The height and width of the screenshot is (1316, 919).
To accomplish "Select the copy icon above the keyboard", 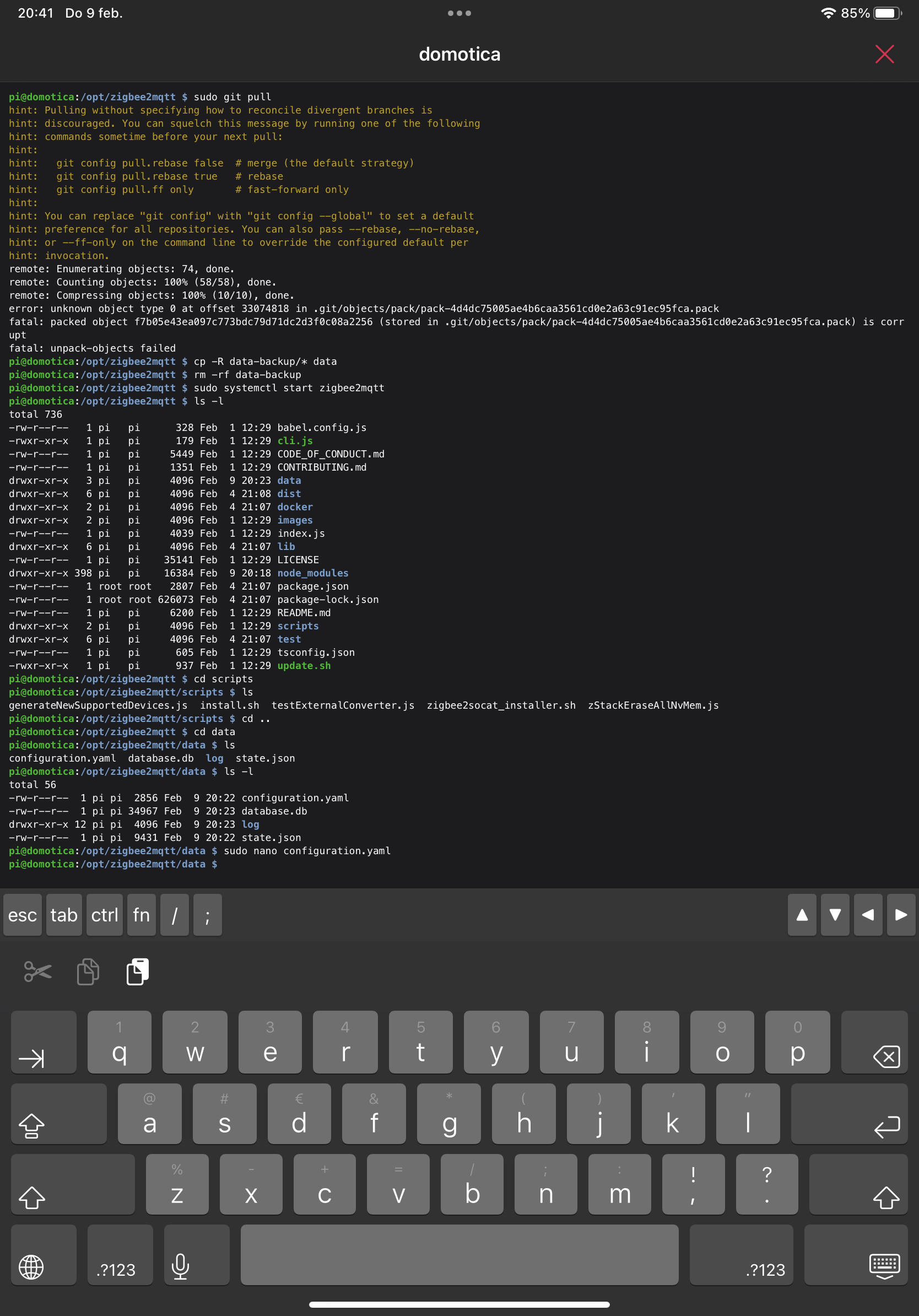I will point(87,970).
